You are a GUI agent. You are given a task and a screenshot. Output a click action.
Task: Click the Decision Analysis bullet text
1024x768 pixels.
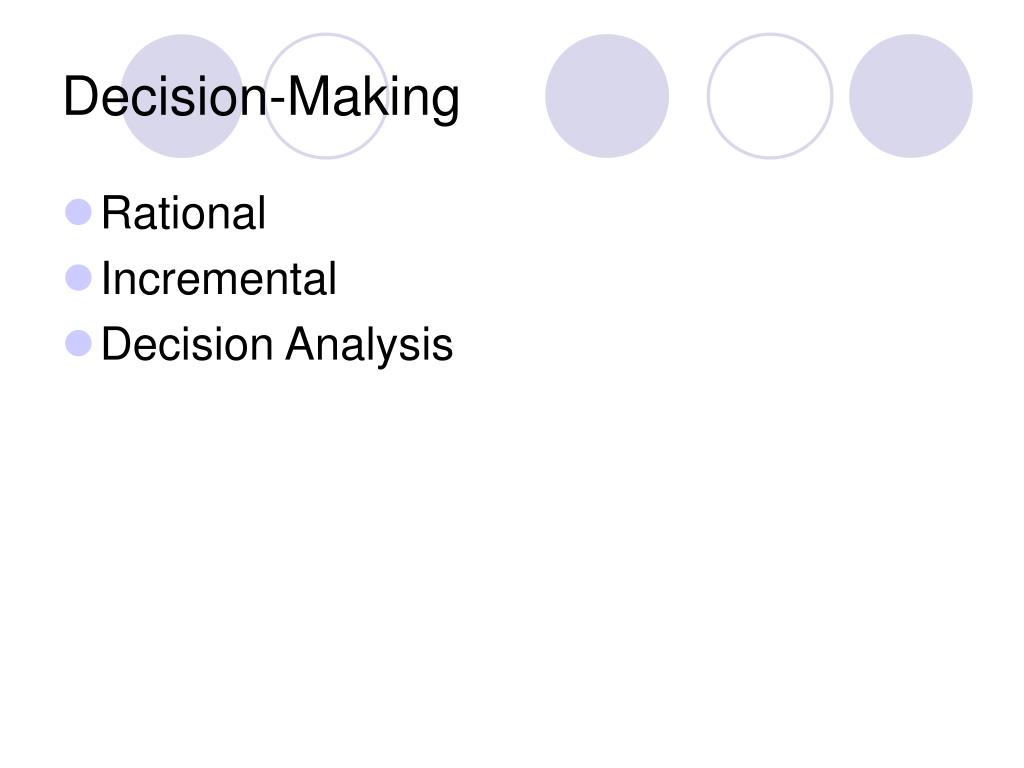[x=277, y=345]
